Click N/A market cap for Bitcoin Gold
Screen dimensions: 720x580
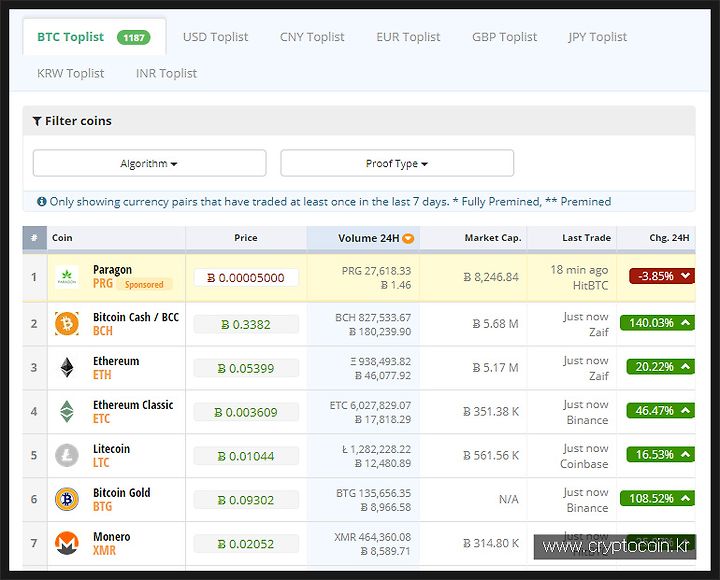tap(509, 499)
